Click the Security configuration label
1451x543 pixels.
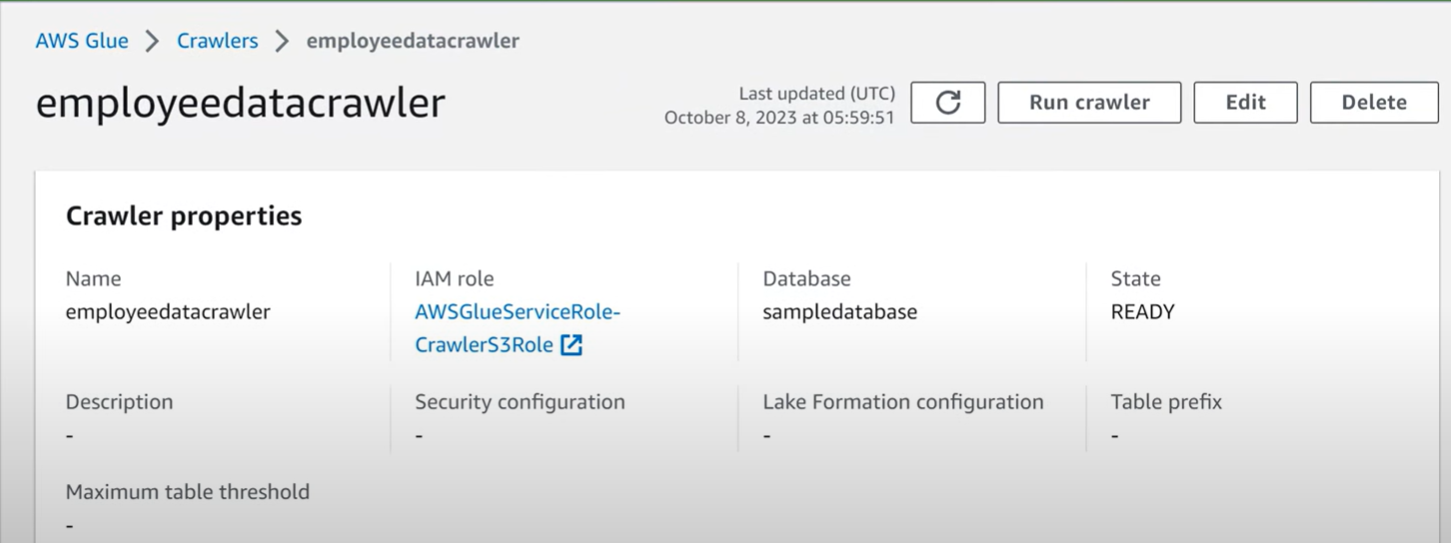pyautogui.click(x=520, y=402)
